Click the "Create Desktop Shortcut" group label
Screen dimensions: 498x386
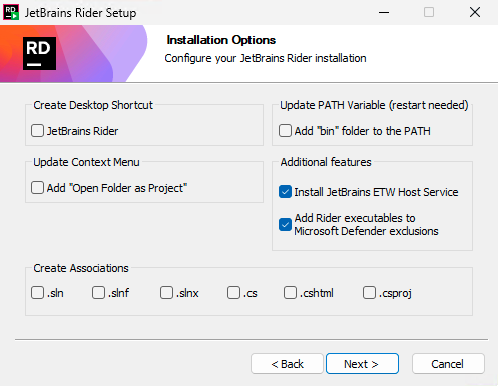tap(93, 105)
